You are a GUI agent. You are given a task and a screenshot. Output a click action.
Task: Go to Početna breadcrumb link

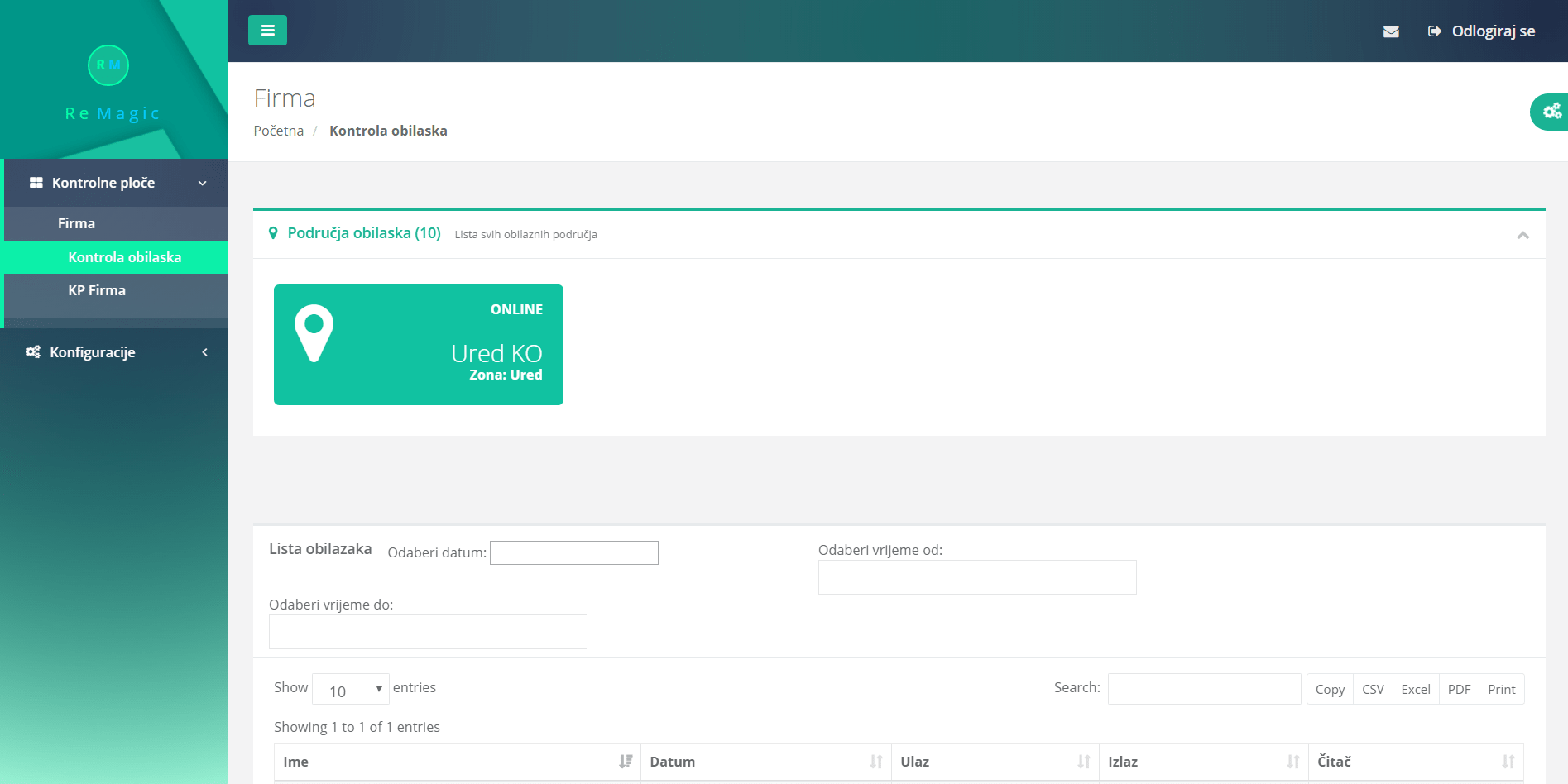(x=279, y=131)
